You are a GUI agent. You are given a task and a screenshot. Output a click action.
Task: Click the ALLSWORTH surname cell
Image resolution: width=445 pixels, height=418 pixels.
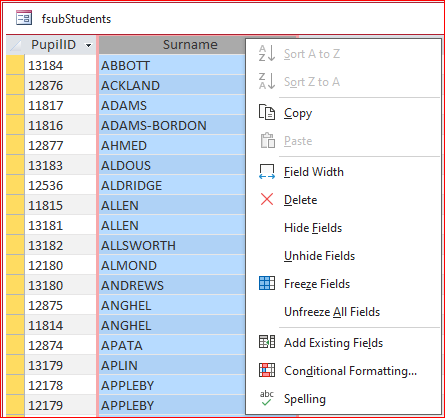[172, 245]
